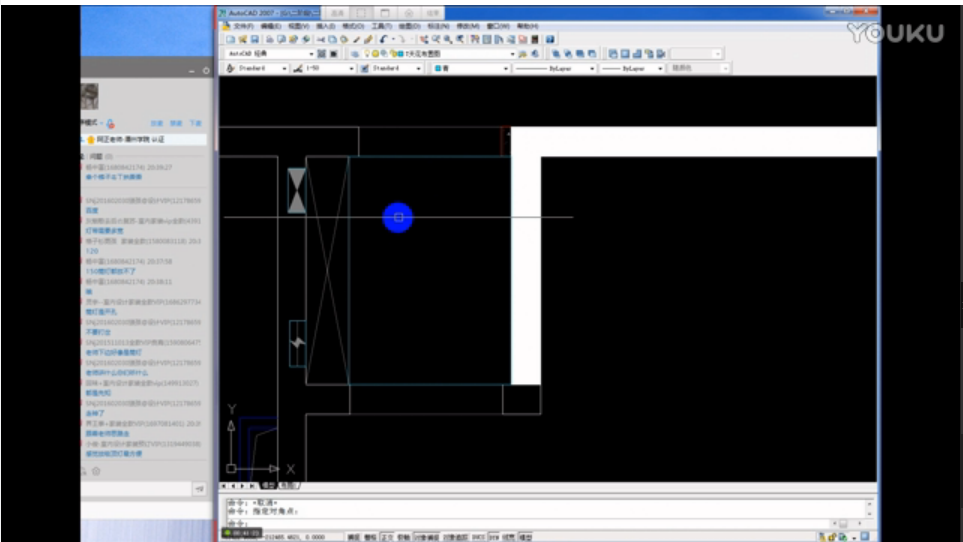This screenshot has width=963, height=542.
Task: Undo last action with the Undo arrow
Action: click(x=382, y=39)
